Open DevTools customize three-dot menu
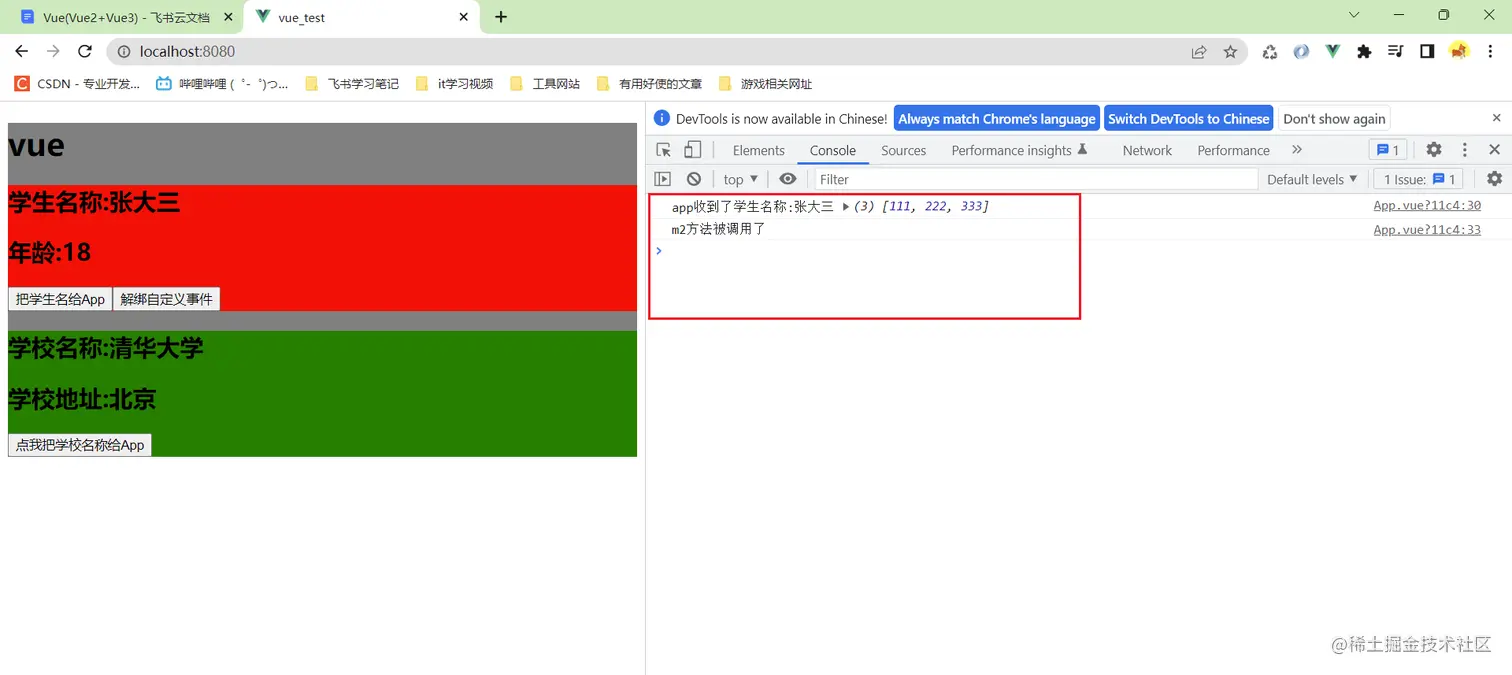The width and height of the screenshot is (1512, 675). tap(1465, 150)
